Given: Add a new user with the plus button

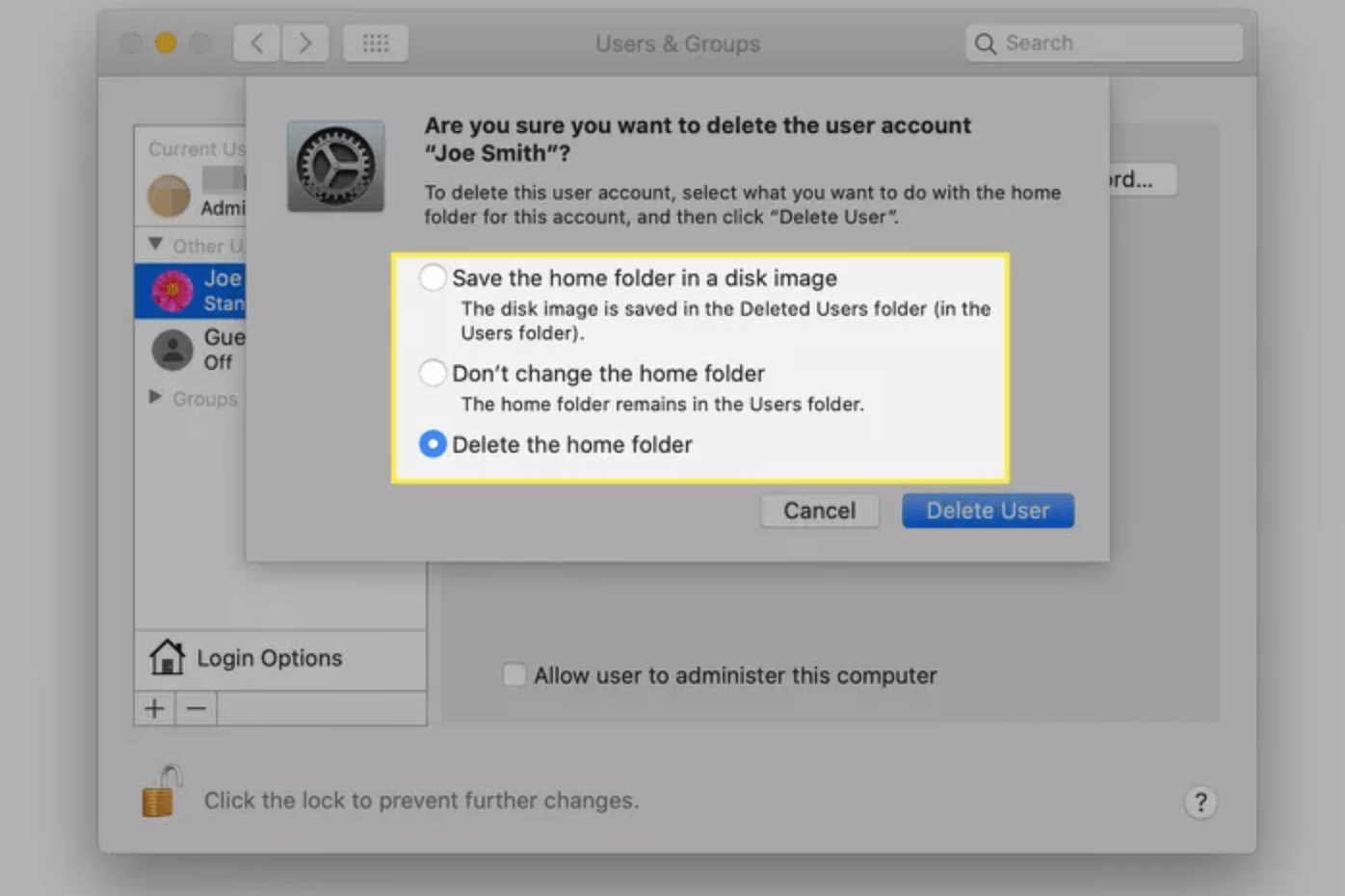Looking at the screenshot, I should [153, 708].
